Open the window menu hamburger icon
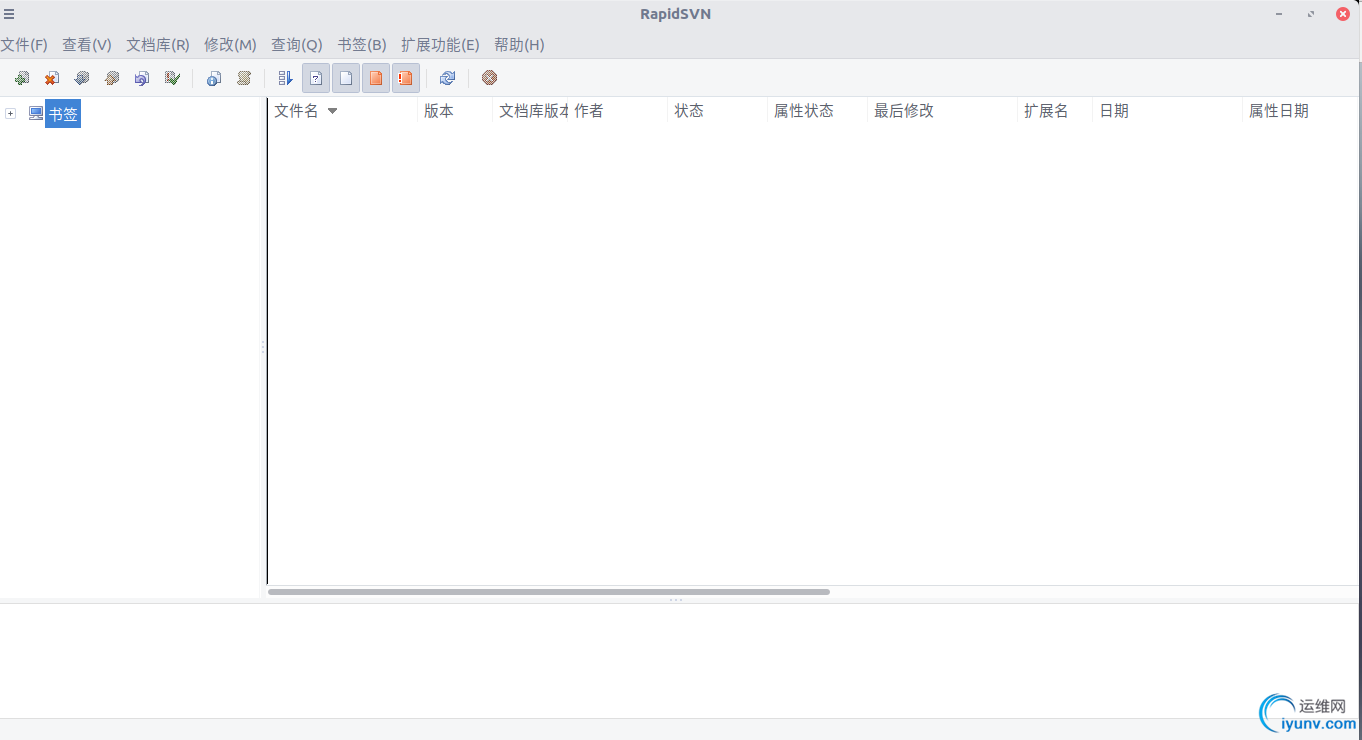This screenshot has width=1362, height=740. [9, 14]
